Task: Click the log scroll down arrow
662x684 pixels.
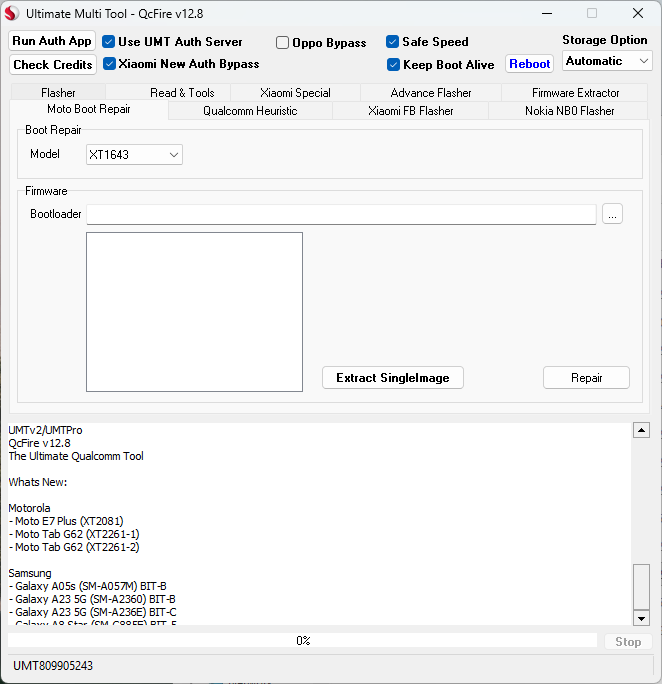Action: [641, 618]
